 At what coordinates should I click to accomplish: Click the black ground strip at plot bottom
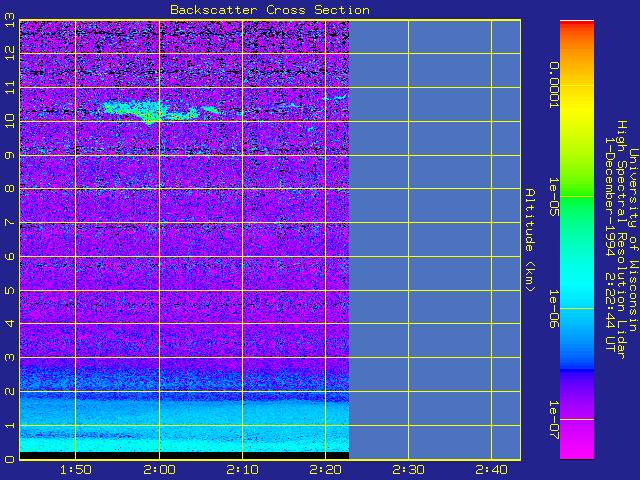pos(184,455)
